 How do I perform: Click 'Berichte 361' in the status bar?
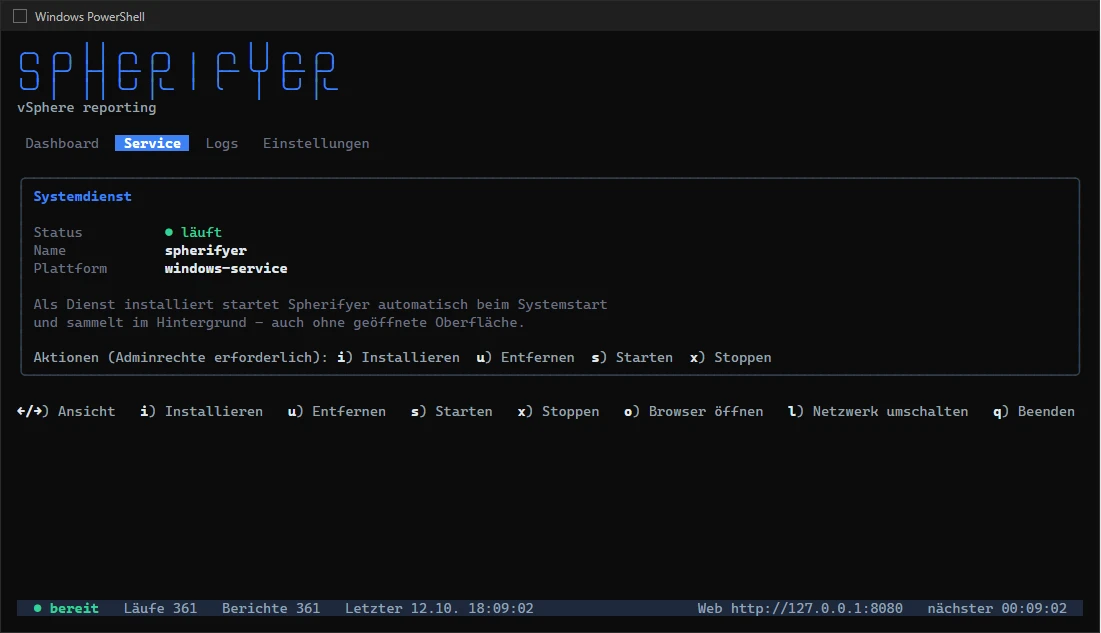[x=271, y=608]
